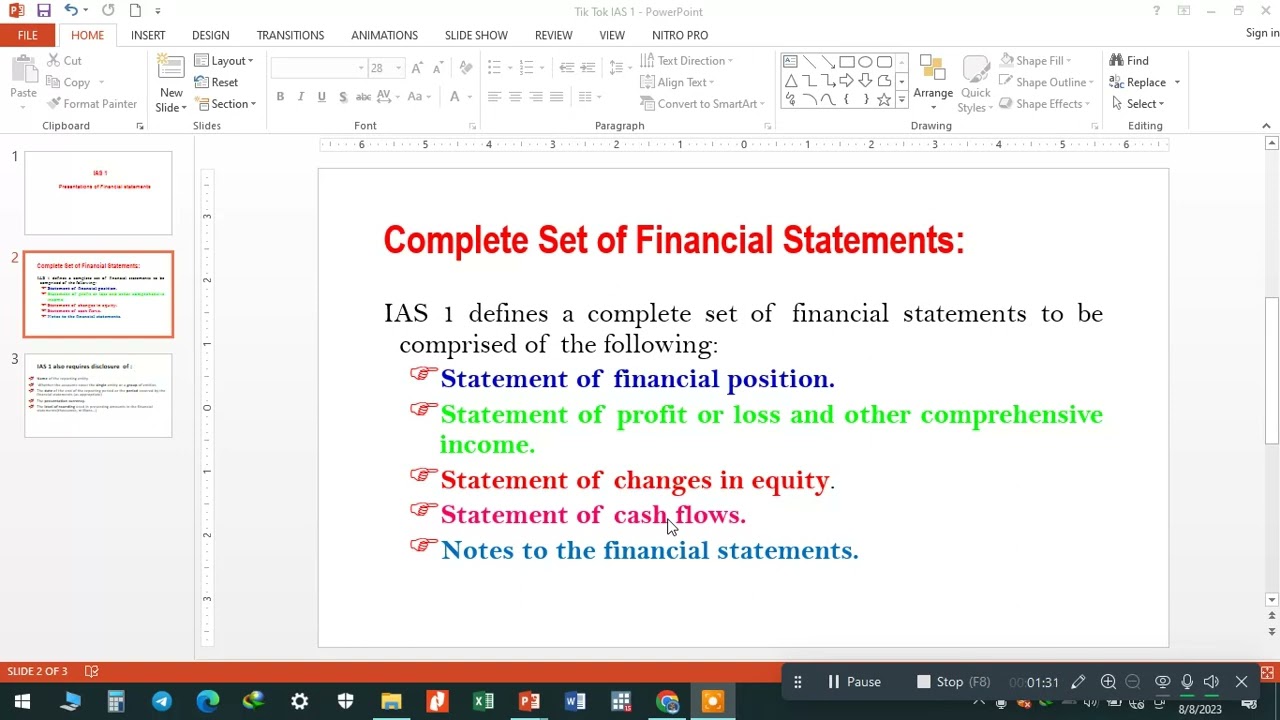Screen dimensions: 1280x720
Task: Click the spell check notes icon in status bar
Action: coord(92,671)
